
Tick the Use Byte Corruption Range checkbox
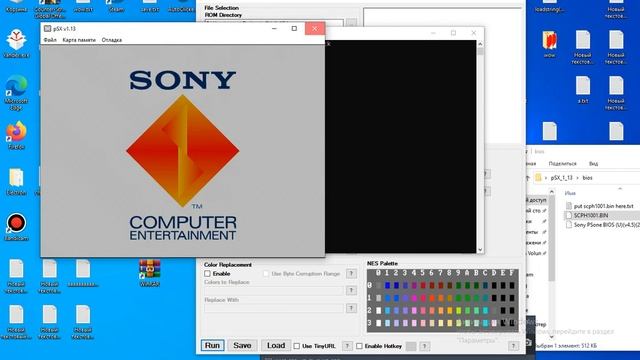click(x=266, y=273)
